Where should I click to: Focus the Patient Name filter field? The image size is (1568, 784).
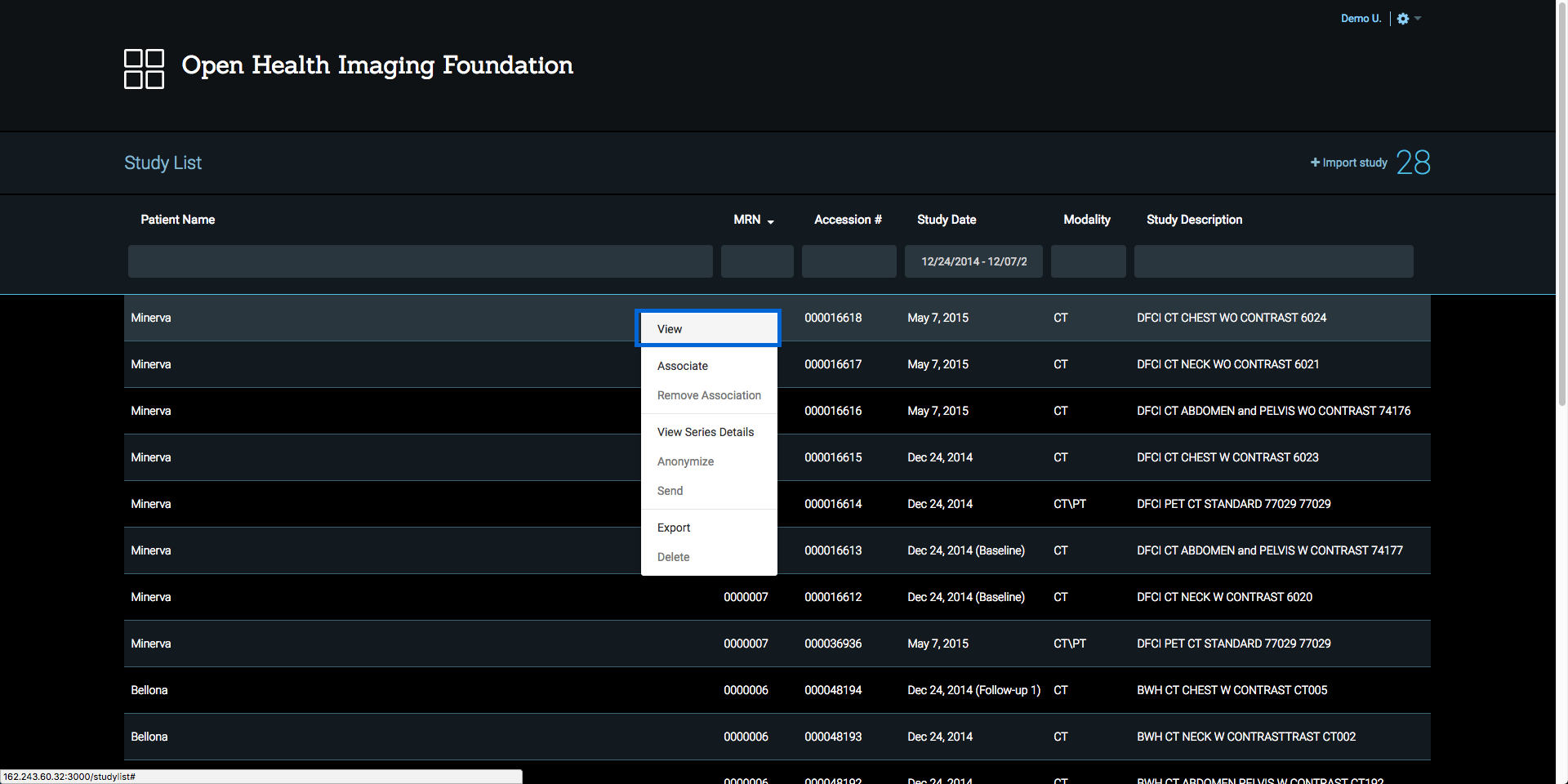420,261
